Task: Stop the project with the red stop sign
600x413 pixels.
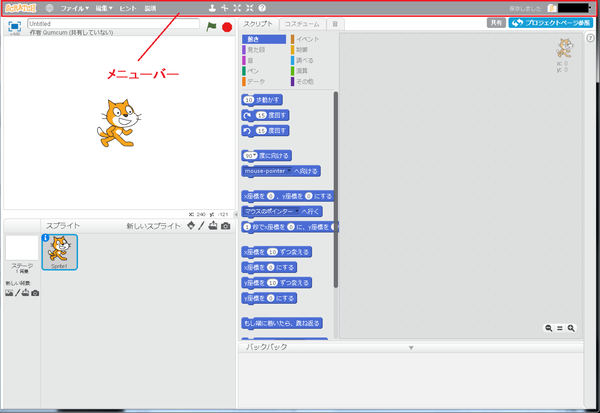Action: click(227, 27)
